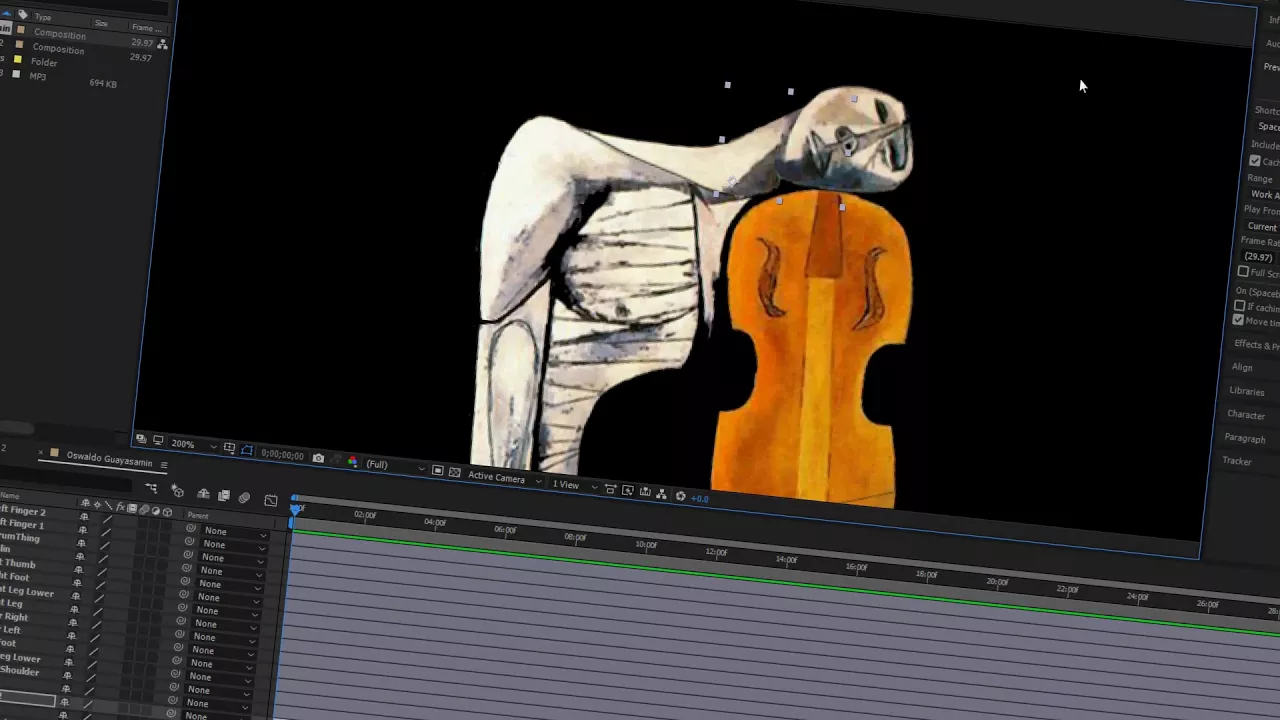This screenshot has height=720, width=1280.
Task: Click the +0.0 exposure value
Action: click(700, 499)
